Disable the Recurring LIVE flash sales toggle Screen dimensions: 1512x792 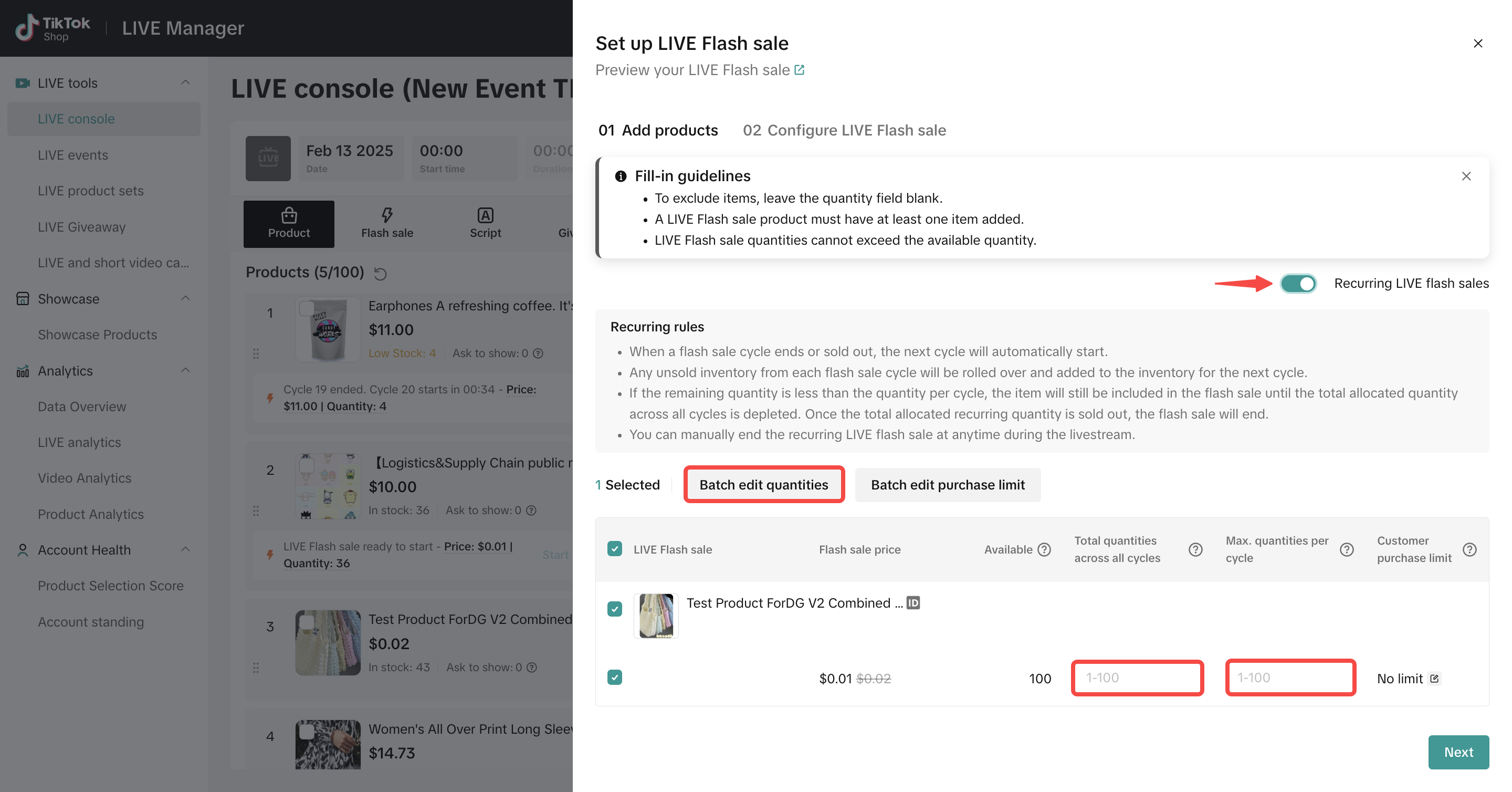(x=1298, y=284)
